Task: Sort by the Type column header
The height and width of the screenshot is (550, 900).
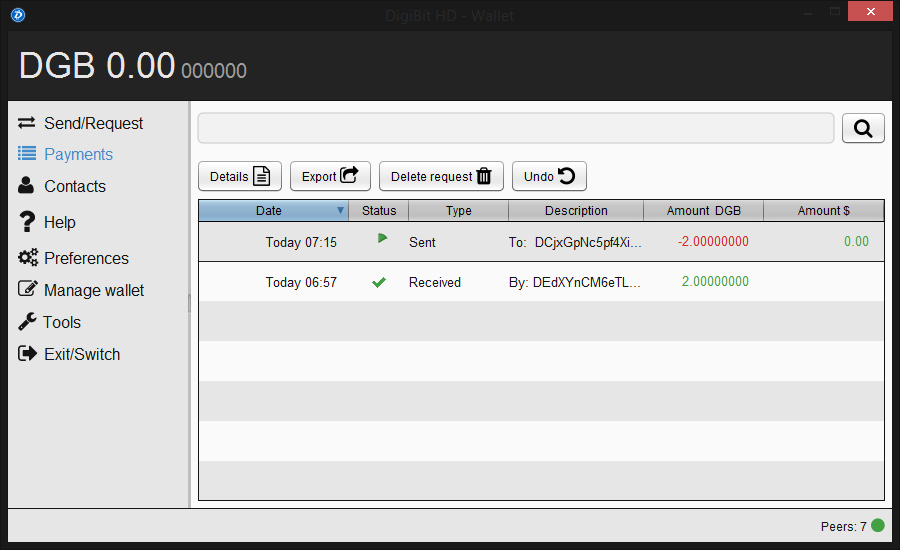Action: [459, 211]
